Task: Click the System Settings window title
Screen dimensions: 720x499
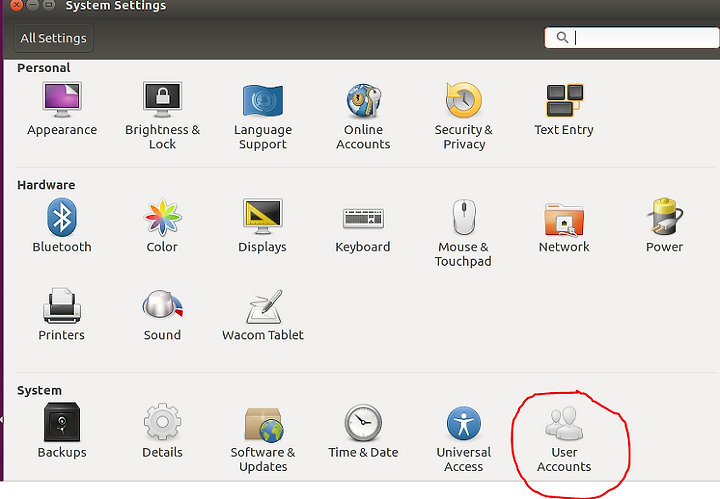Action: [x=116, y=6]
